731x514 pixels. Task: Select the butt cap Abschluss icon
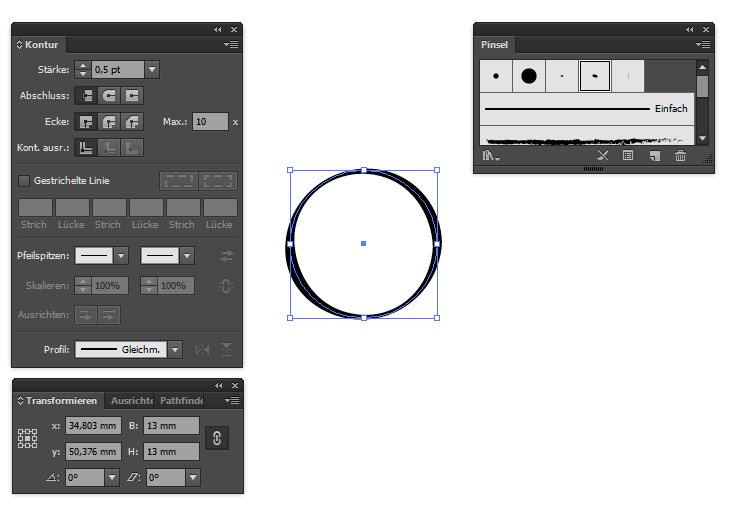[x=87, y=96]
